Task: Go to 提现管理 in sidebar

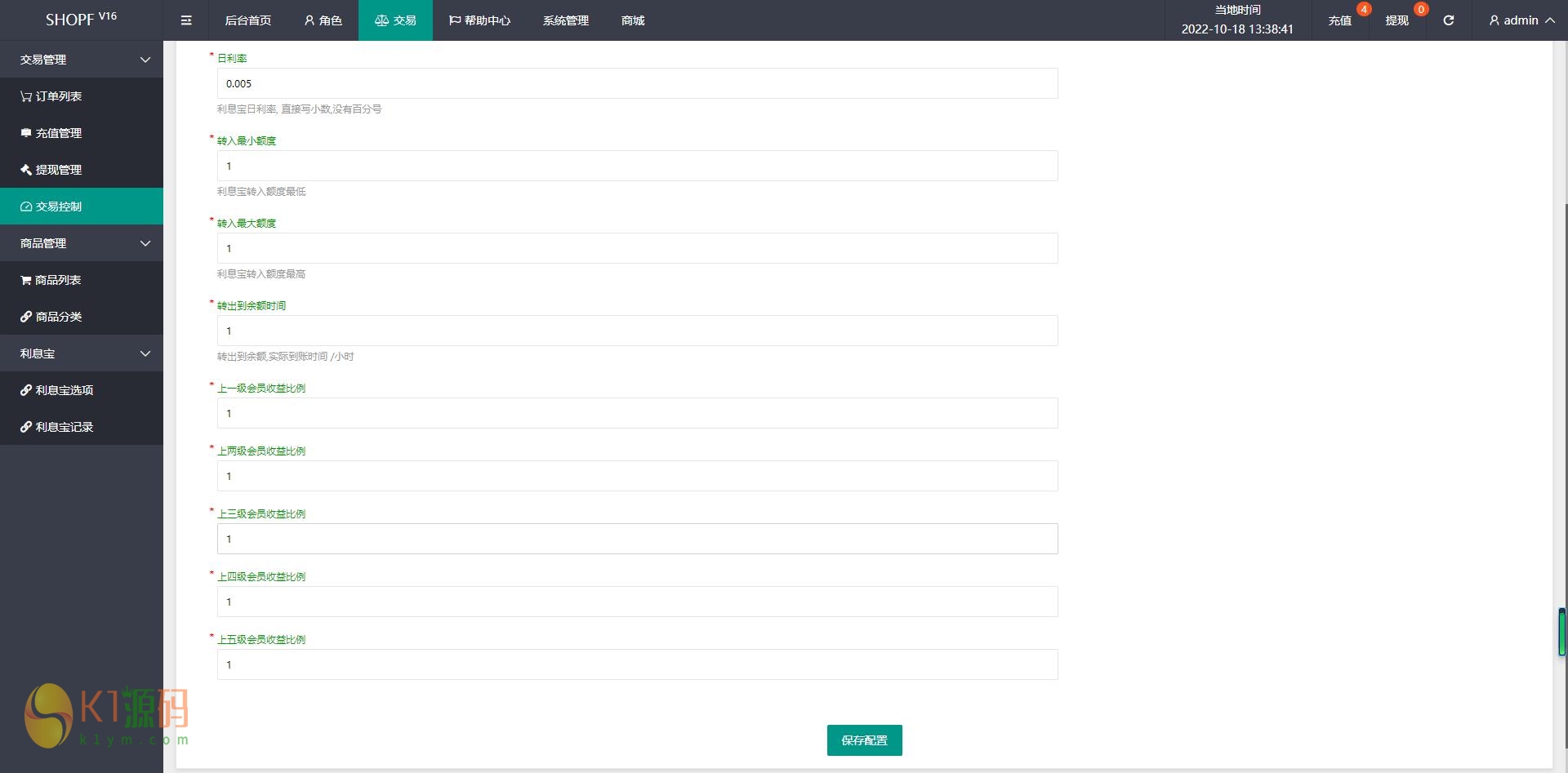Action: click(x=82, y=170)
